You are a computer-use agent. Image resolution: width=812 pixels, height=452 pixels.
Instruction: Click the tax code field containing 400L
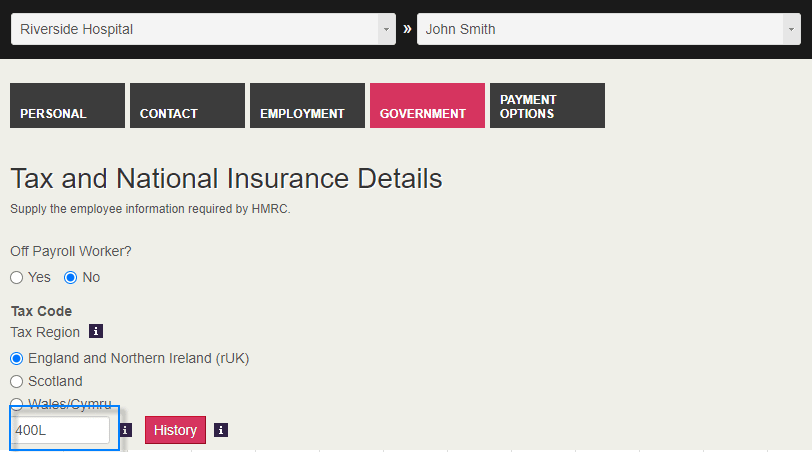61,430
